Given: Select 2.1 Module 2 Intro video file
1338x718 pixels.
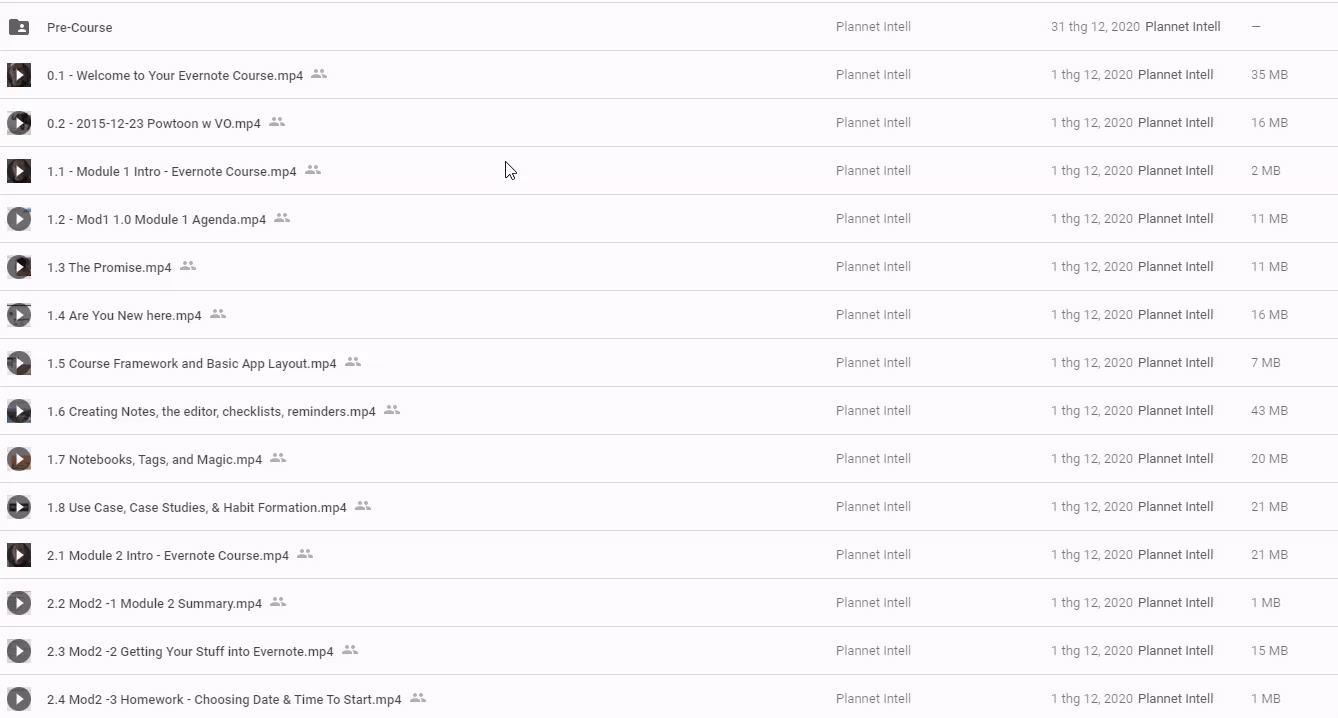Looking at the screenshot, I should tap(167, 555).
